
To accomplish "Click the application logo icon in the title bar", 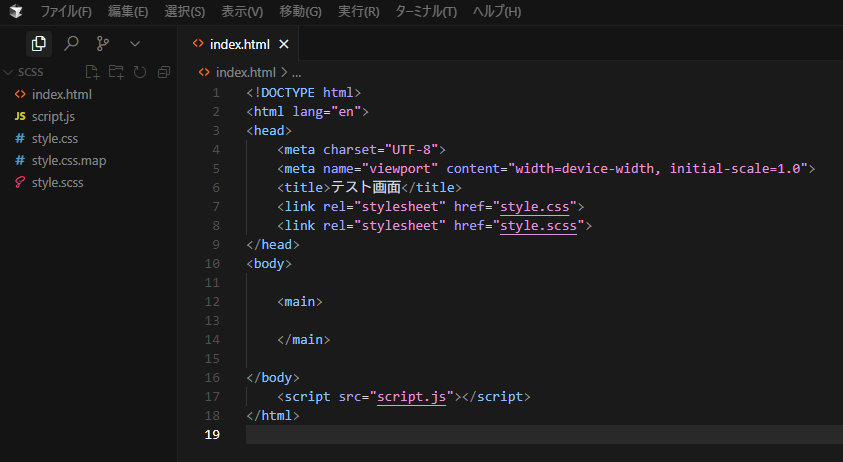I will [x=16, y=11].
